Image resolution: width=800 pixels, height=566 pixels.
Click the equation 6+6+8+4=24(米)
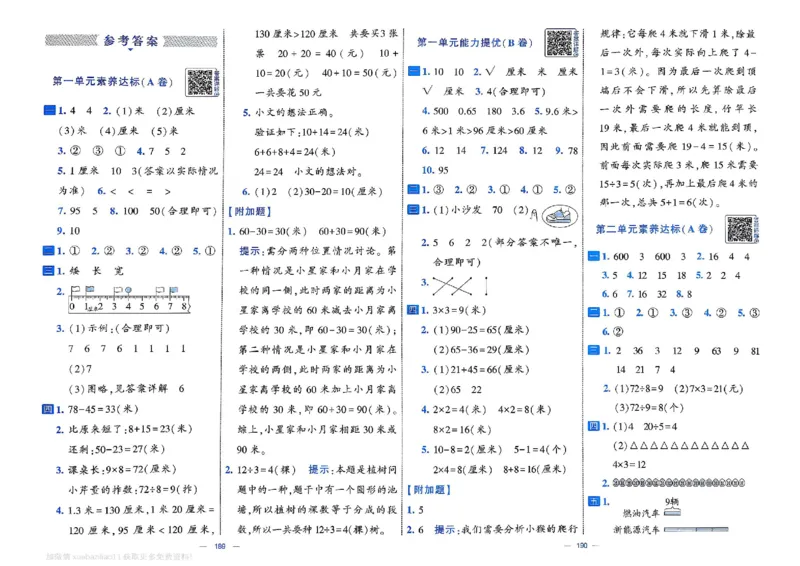tap(295, 152)
